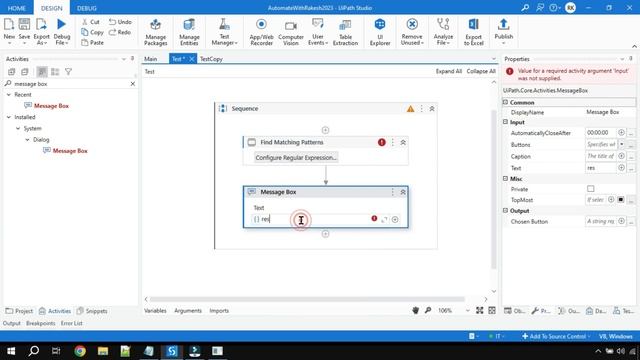Click Undo in the ribbon
The image size is (640, 360).
coord(120,22)
